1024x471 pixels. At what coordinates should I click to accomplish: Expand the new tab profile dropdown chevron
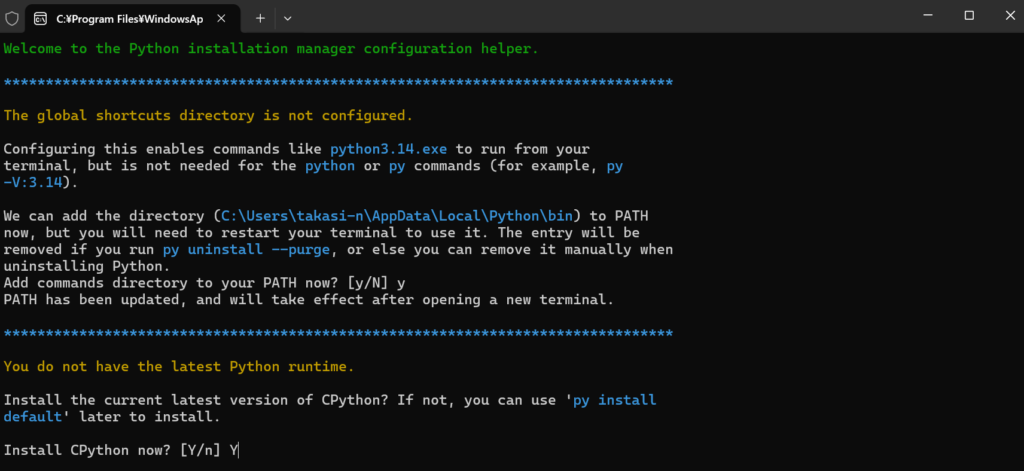pyautogui.click(x=288, y=18)
